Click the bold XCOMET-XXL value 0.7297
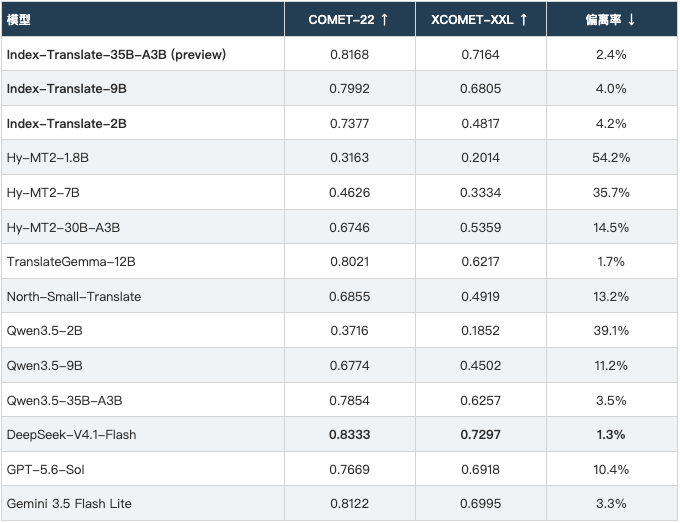The image size is (680, 523). point(481,435)
